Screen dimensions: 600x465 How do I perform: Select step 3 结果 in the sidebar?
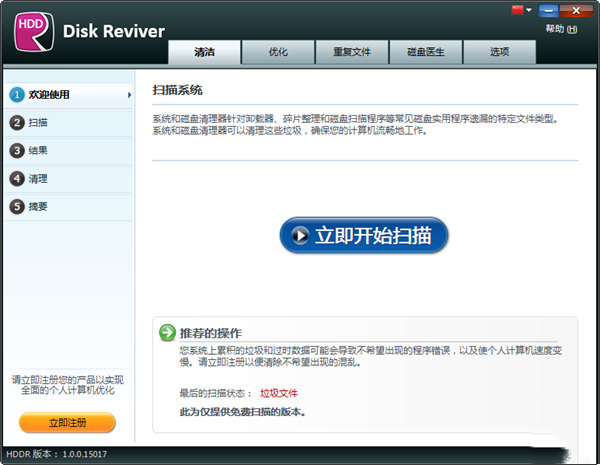click(69, 151)
